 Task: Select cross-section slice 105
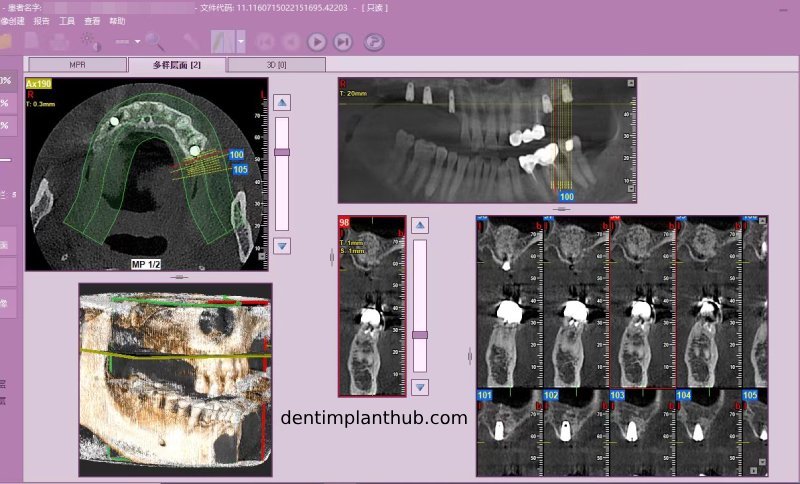click(x=750, y=395)
